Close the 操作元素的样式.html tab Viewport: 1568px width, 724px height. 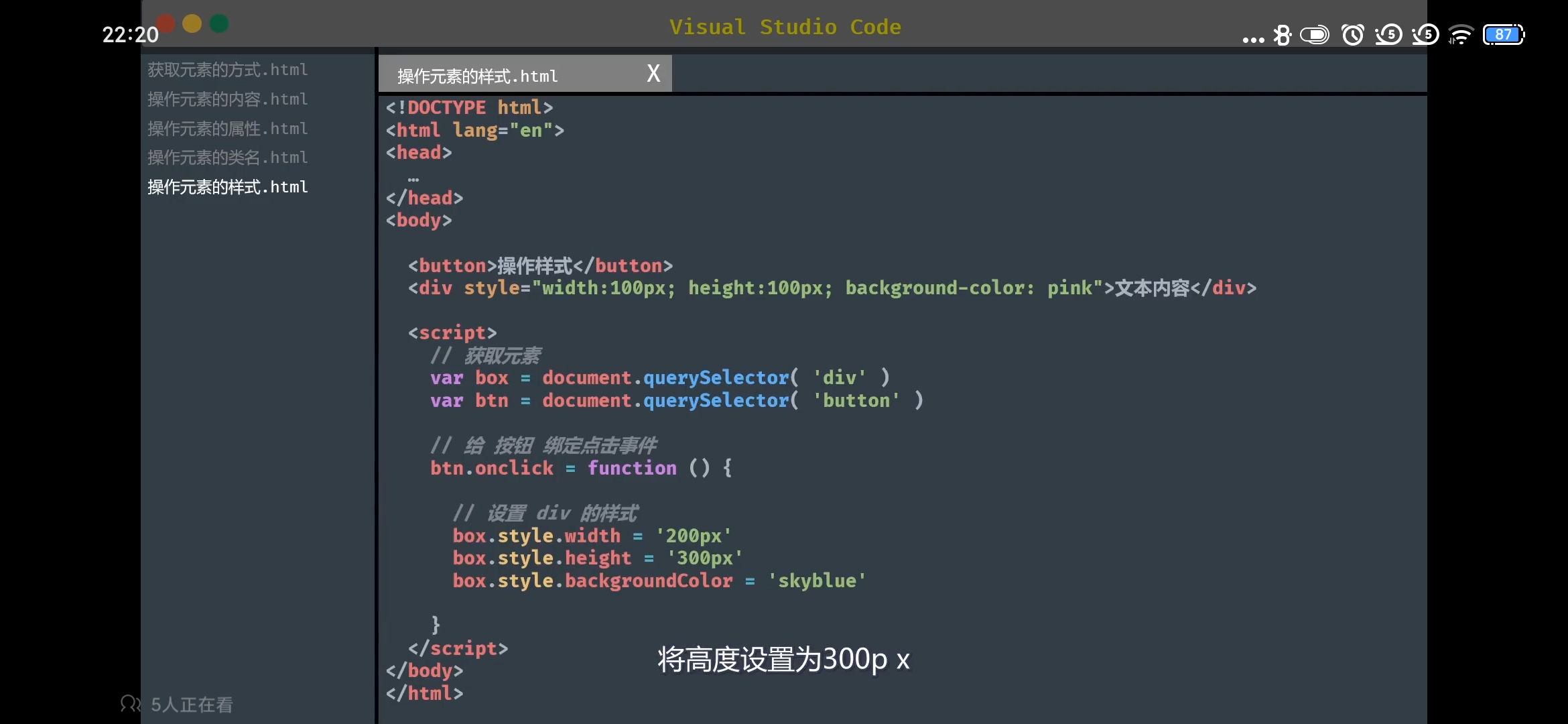click(x=653, y=74)
